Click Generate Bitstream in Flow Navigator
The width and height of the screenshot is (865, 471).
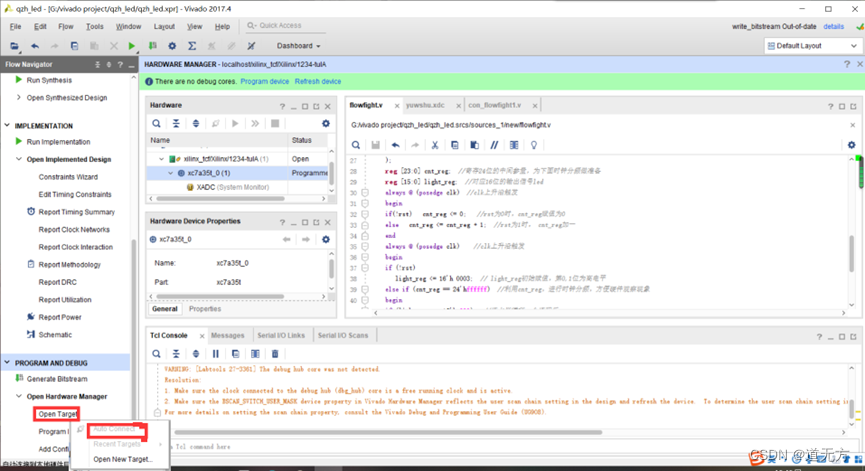[57, 379]
